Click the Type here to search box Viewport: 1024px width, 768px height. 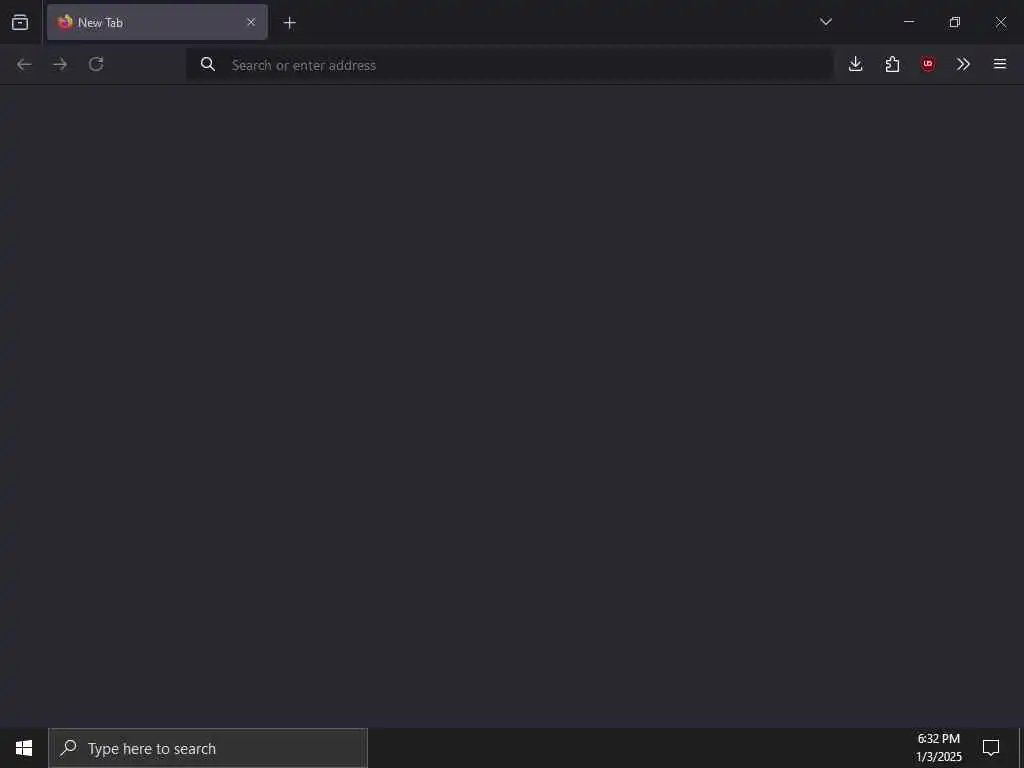coord(208,748)
